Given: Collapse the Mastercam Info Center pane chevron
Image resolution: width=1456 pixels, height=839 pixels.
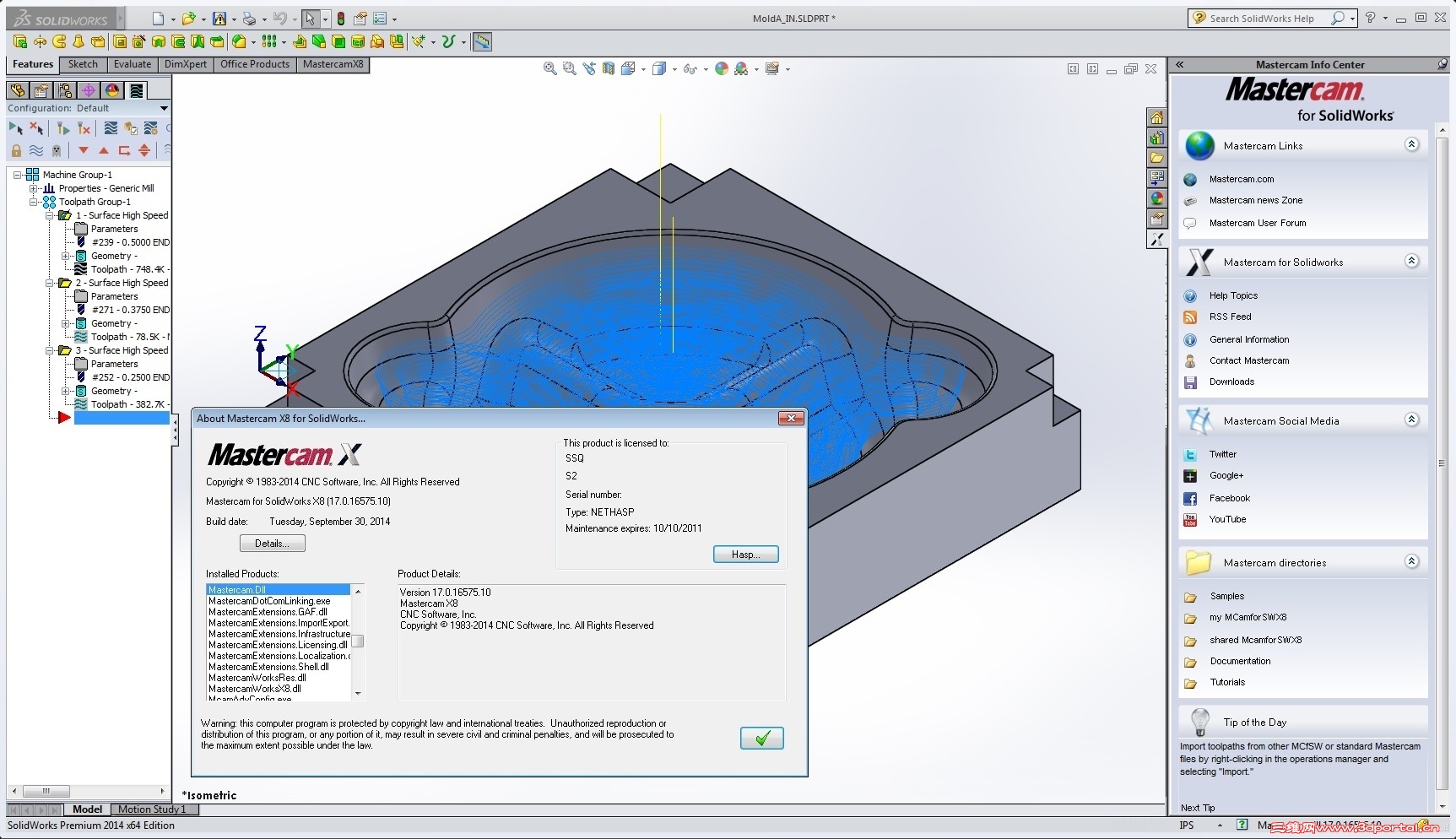Looking at the screenshot, I should 1180,64.
